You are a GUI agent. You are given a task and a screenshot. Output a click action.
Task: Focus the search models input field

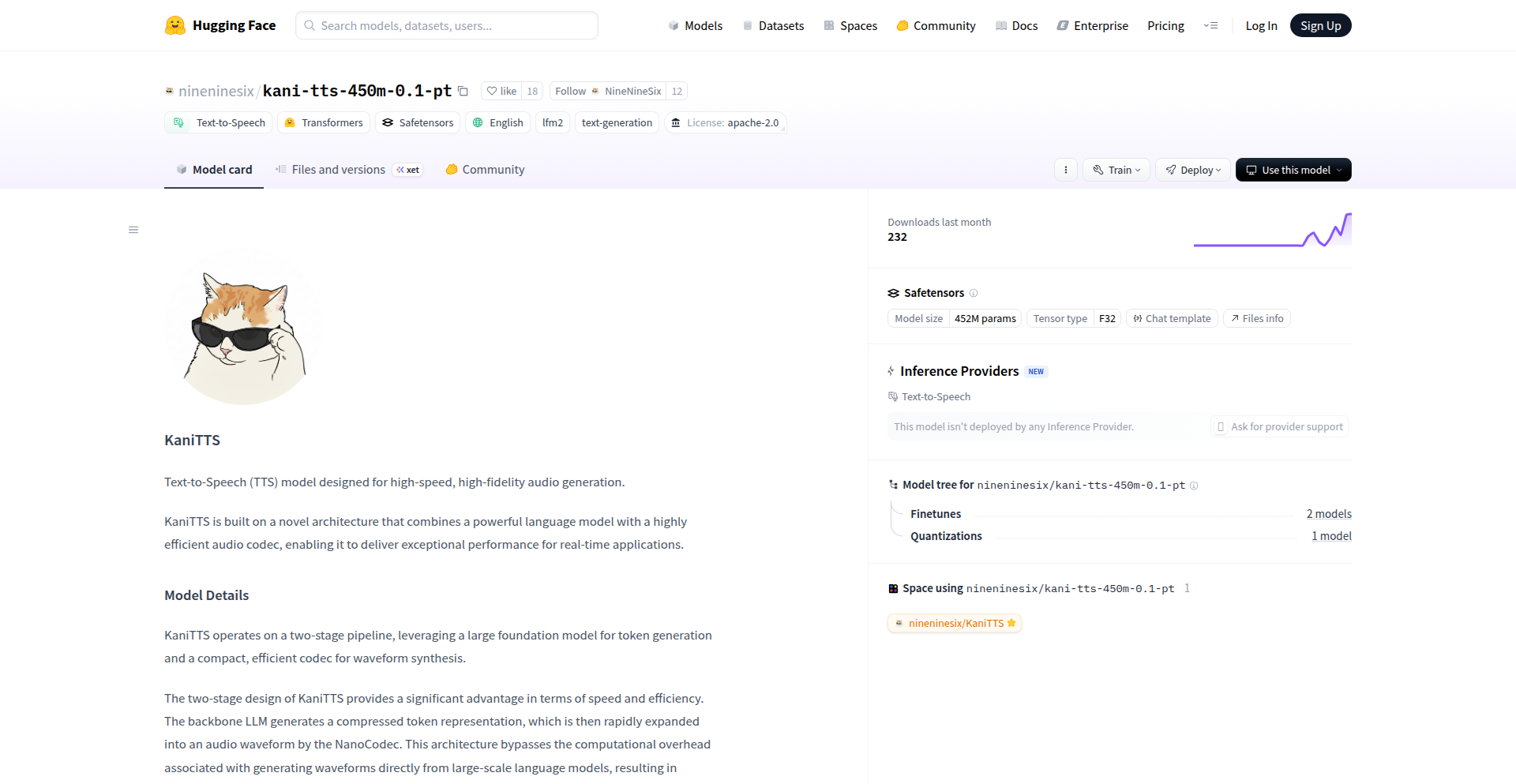click(447, 25)
